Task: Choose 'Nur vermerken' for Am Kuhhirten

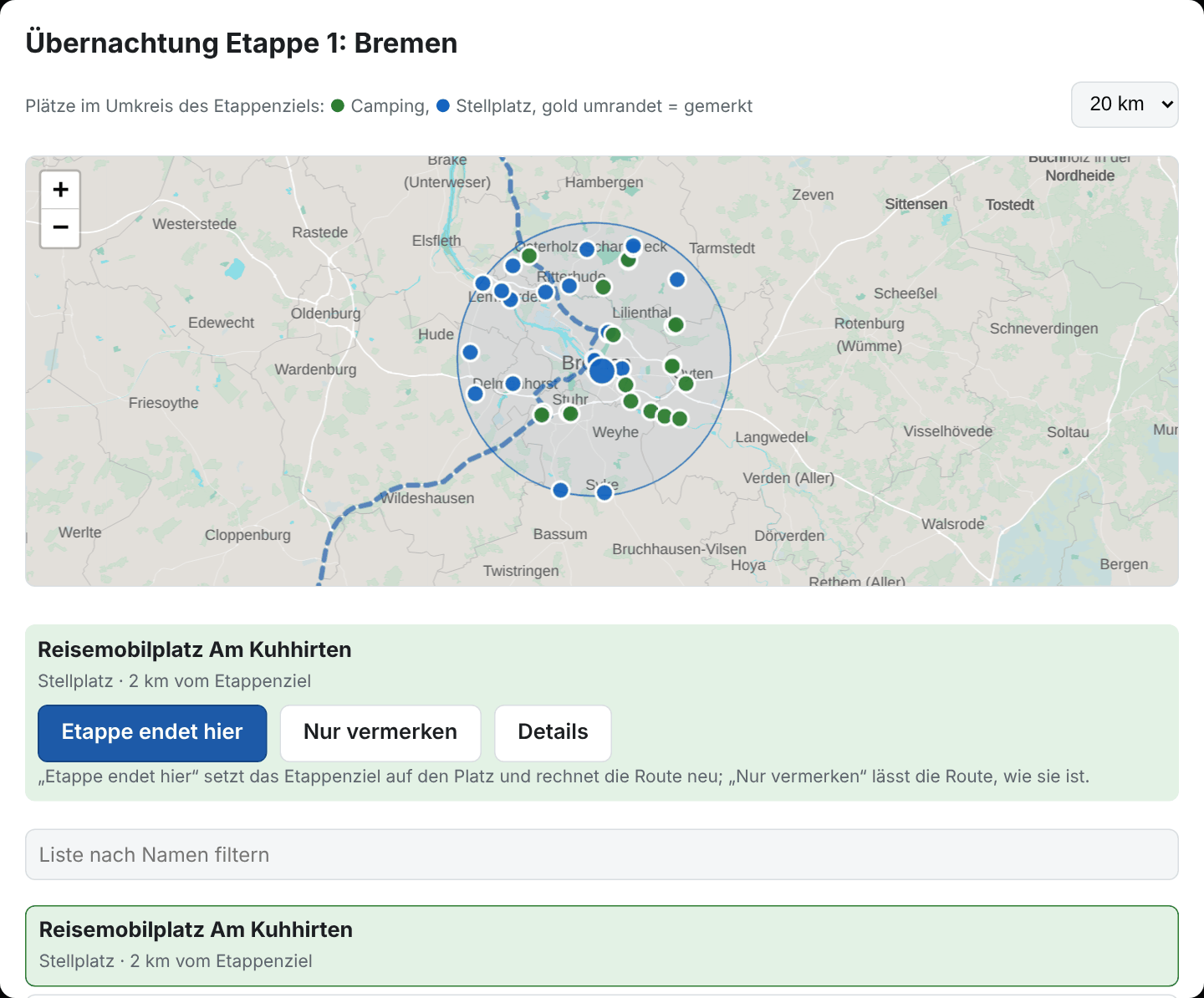Action: tap(380, 733)
